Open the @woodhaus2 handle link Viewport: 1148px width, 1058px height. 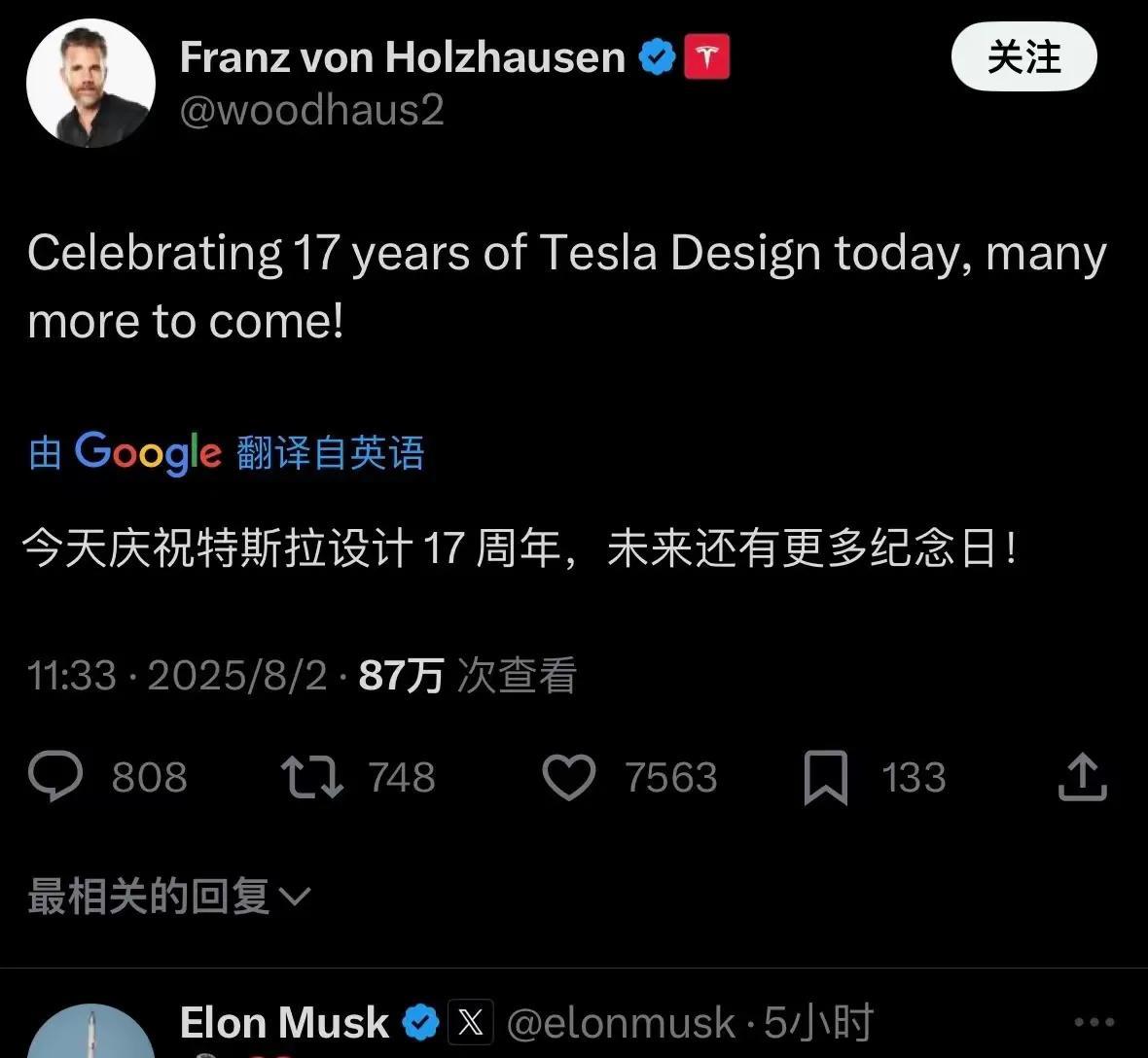[x=312, y=111]
